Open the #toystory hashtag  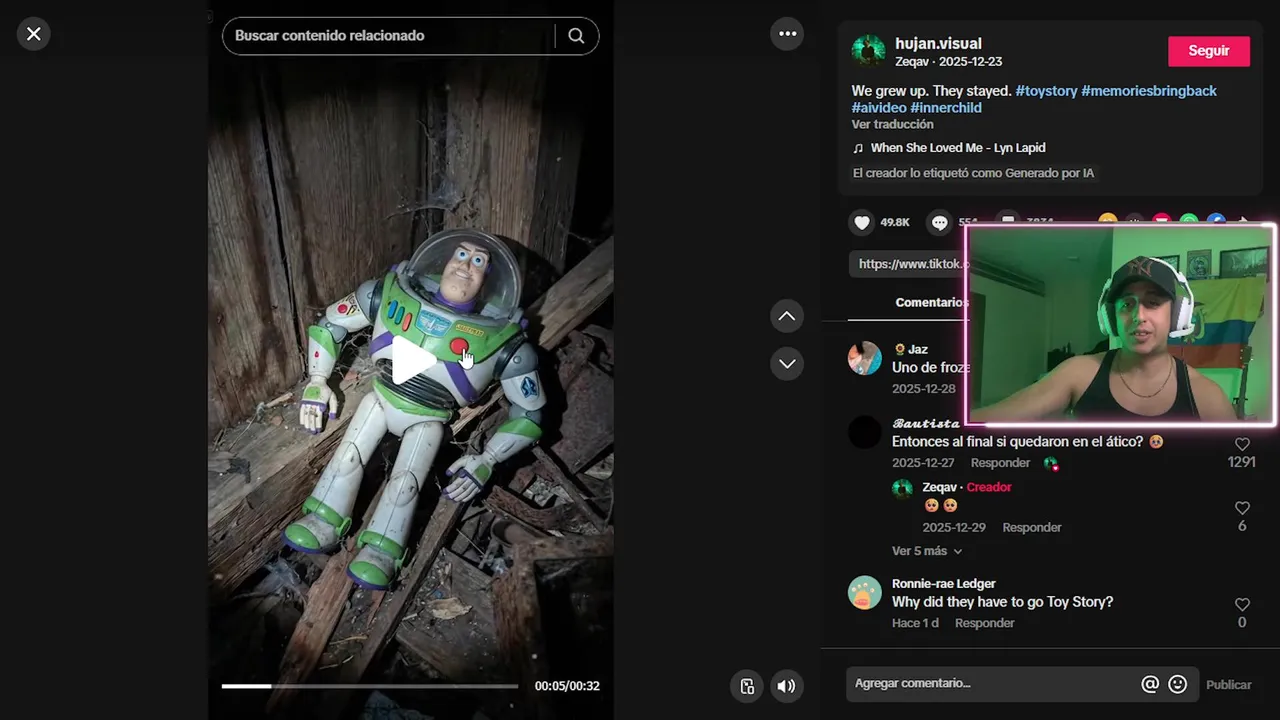1046,91
